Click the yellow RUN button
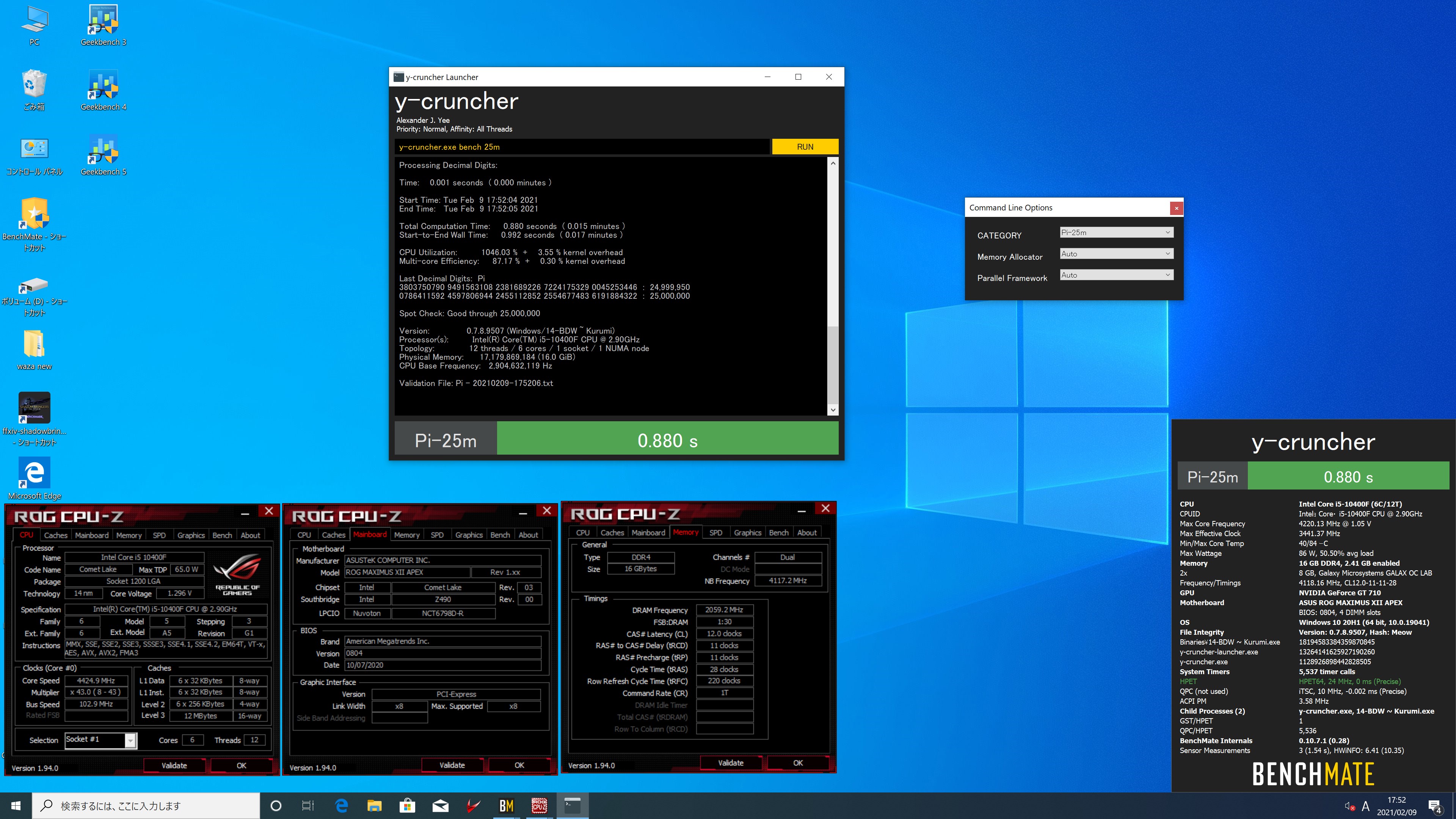Screen dimensions: 1456x819 (x=805, y=147)
